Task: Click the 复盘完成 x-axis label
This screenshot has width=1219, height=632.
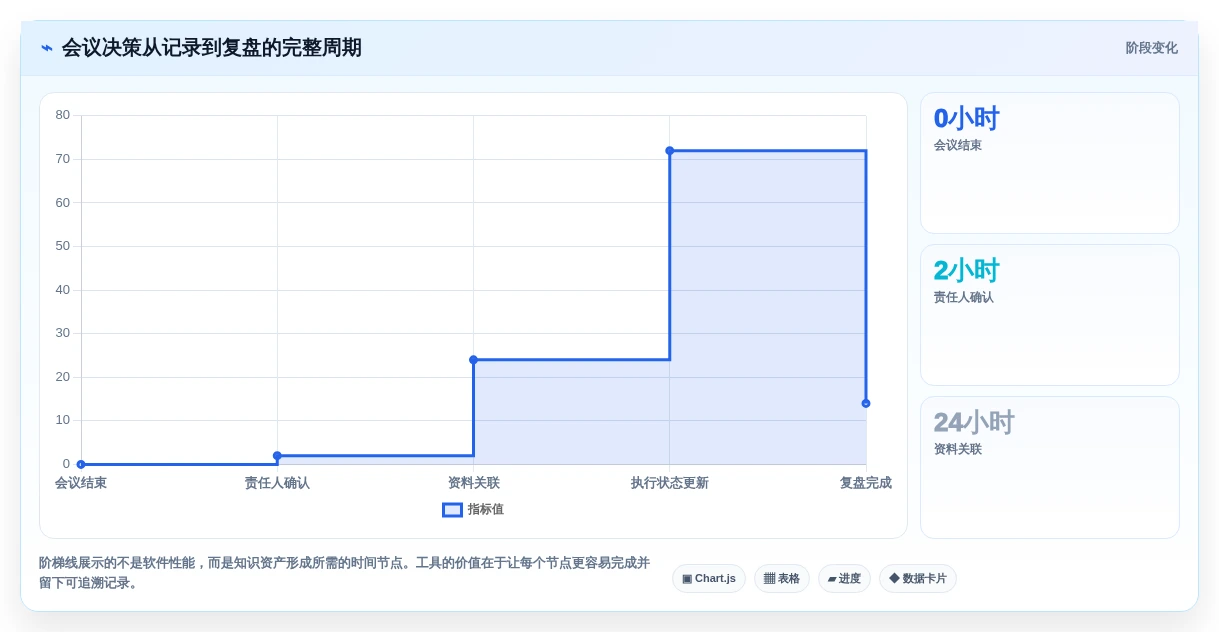Action: pos(865,483)
